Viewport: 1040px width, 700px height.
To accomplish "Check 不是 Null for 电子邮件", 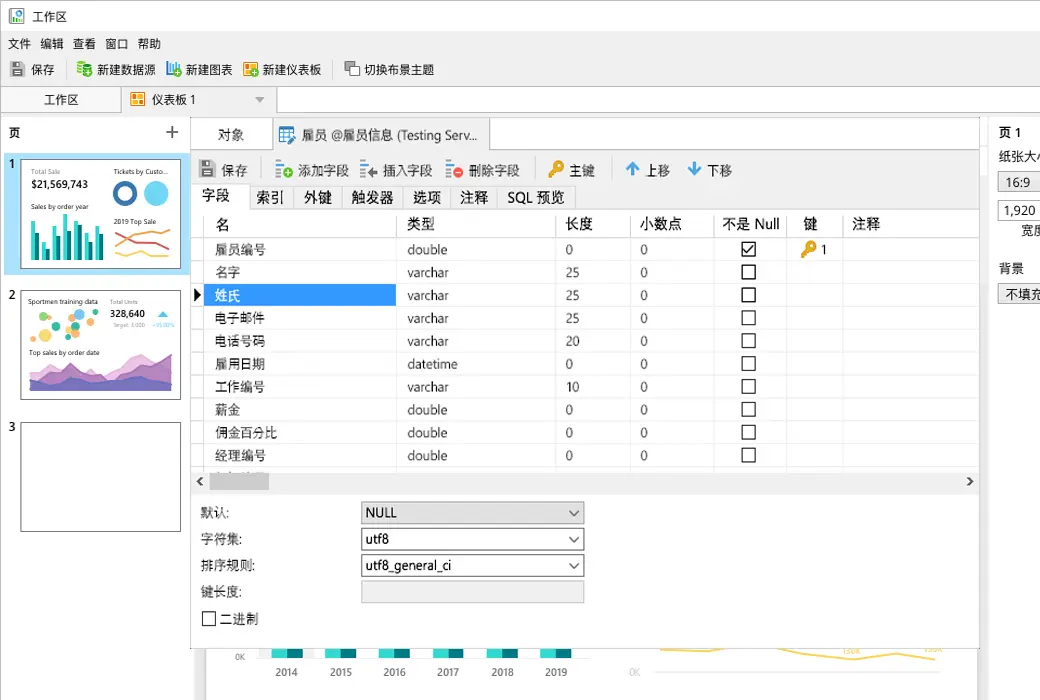I will click(x=748, y=318).
